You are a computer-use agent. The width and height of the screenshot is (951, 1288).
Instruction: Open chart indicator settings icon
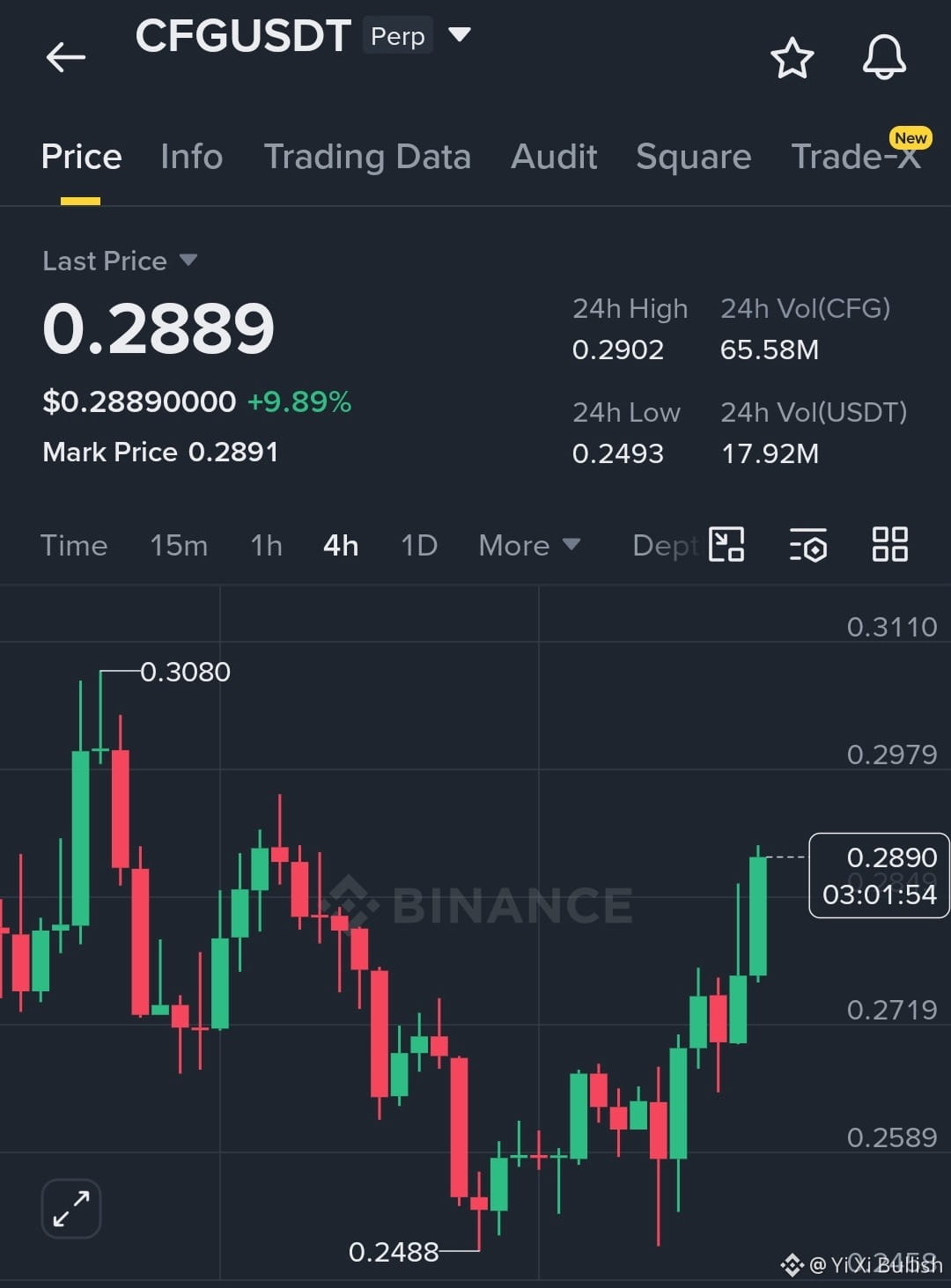click(807, 544)
